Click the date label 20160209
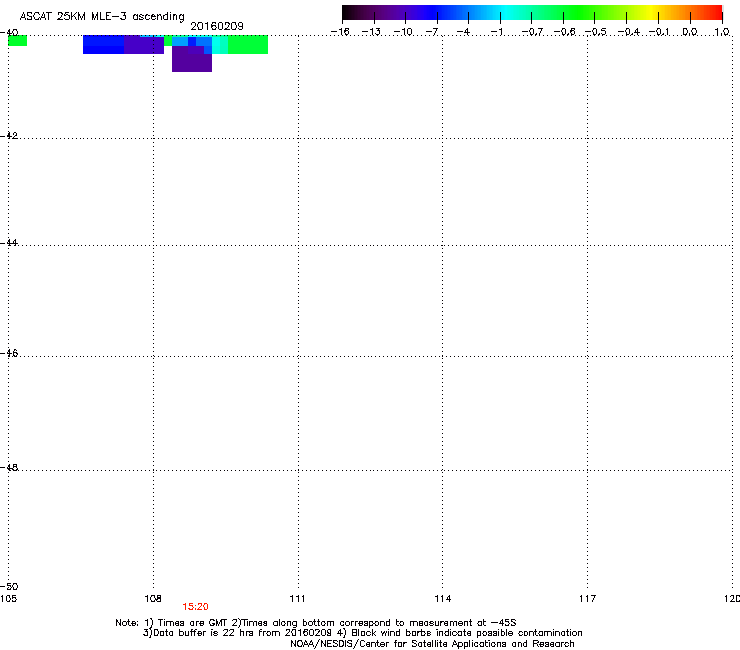Image resolution: width=740 pixels, height=650 pixels. [217, 26]
